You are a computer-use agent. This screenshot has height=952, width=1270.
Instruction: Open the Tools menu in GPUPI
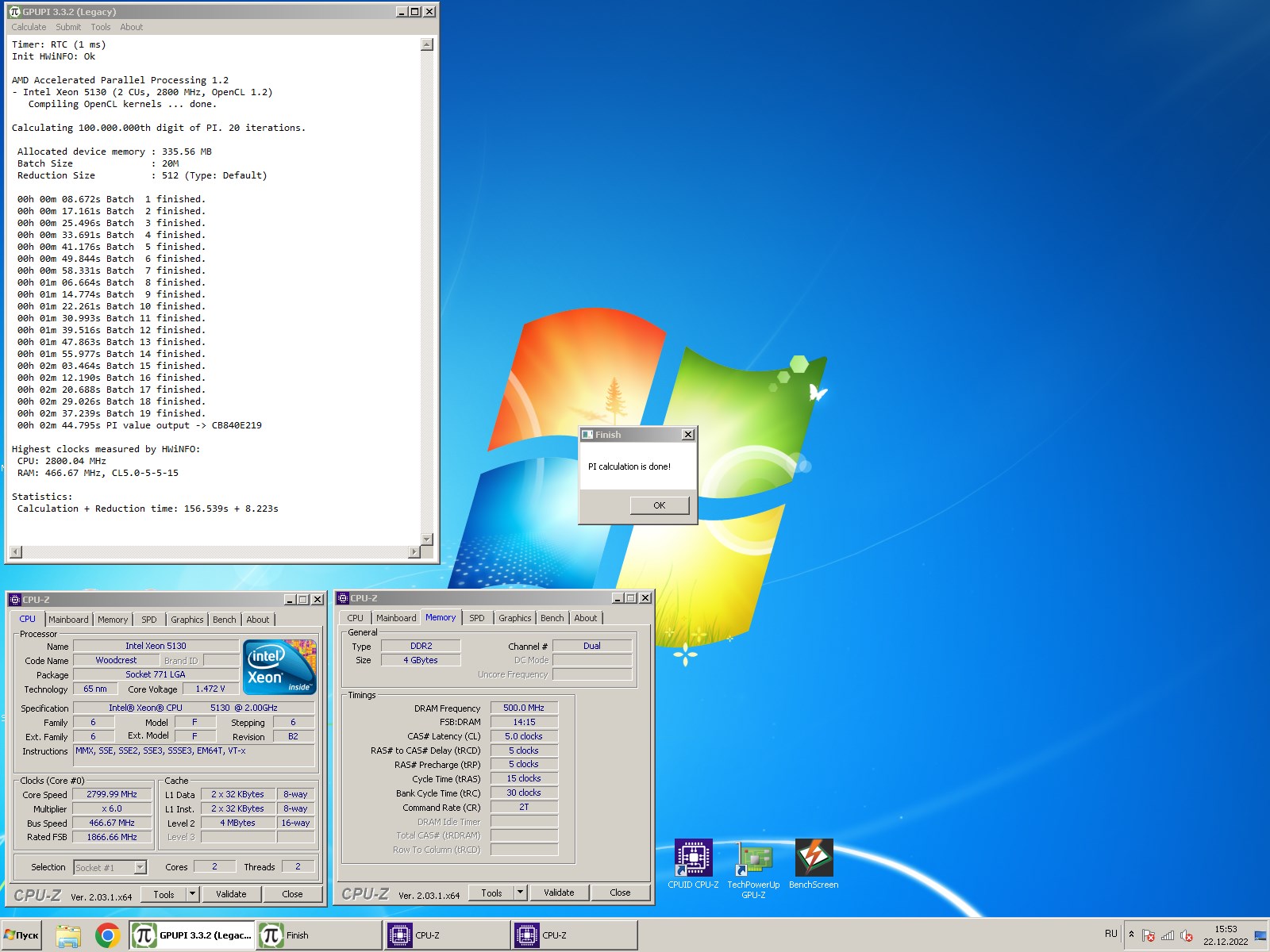click(101, 27)
